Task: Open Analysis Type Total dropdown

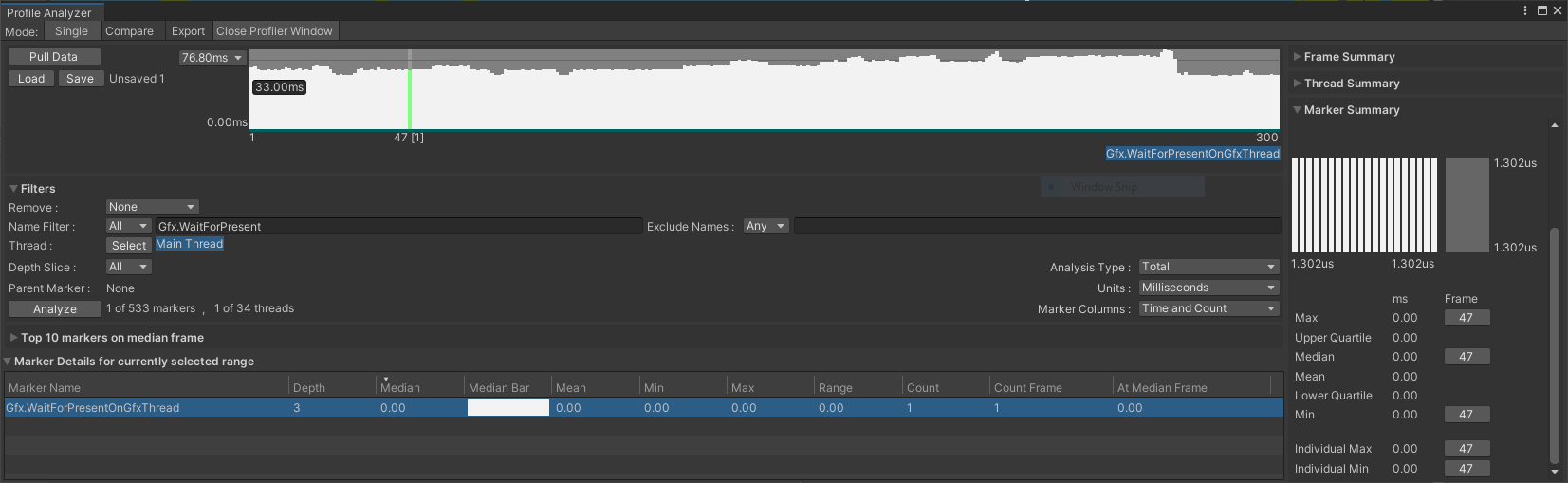Action: 1208,267
